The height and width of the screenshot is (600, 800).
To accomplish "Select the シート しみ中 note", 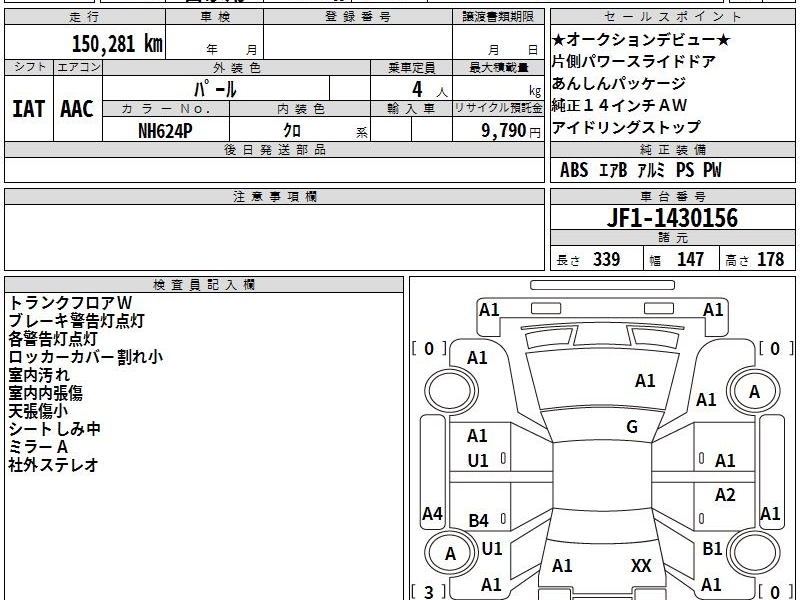I will pyautogui.click(x=54, y=429).
